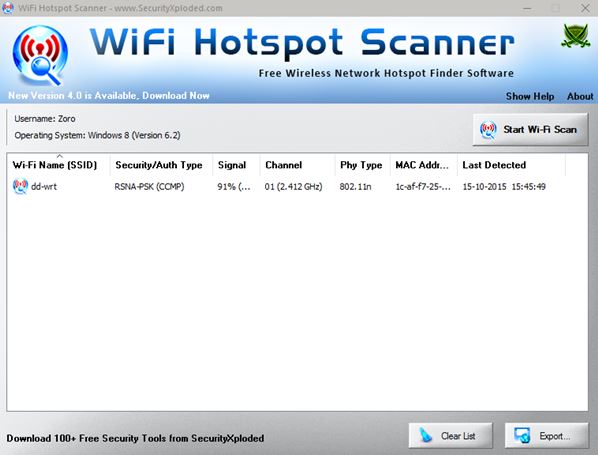Click the Username: Zoro text
Screen dimensions: 598x455
[45, 119]
